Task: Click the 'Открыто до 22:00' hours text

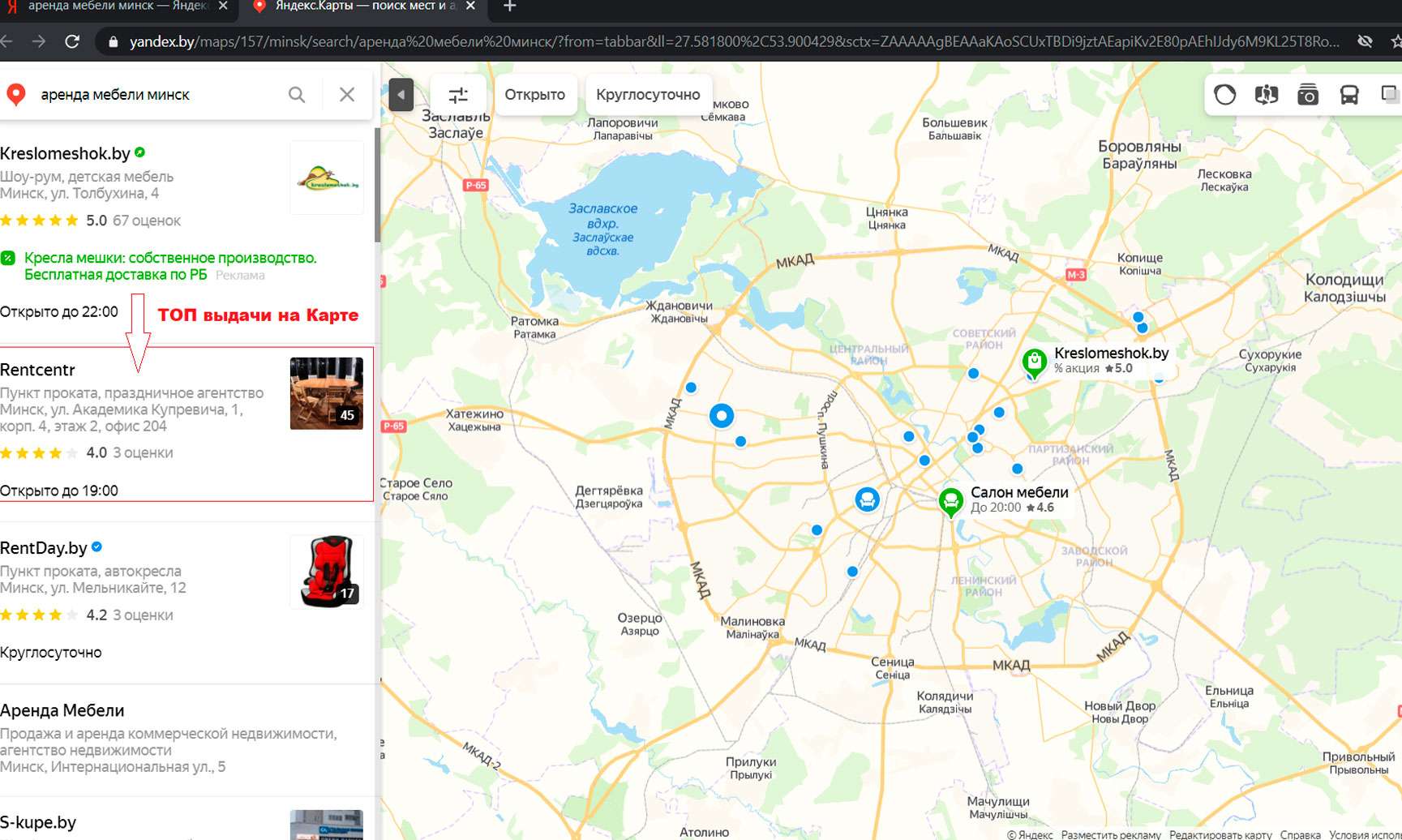Action: coord(59,312)
